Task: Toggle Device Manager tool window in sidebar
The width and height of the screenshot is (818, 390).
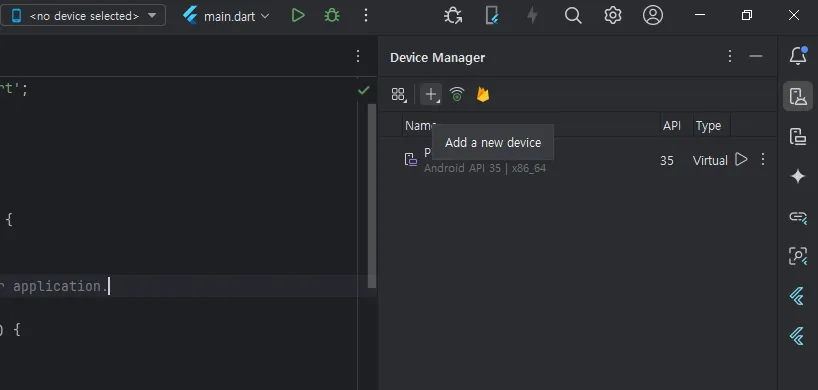Action: (x=798, y=96)
